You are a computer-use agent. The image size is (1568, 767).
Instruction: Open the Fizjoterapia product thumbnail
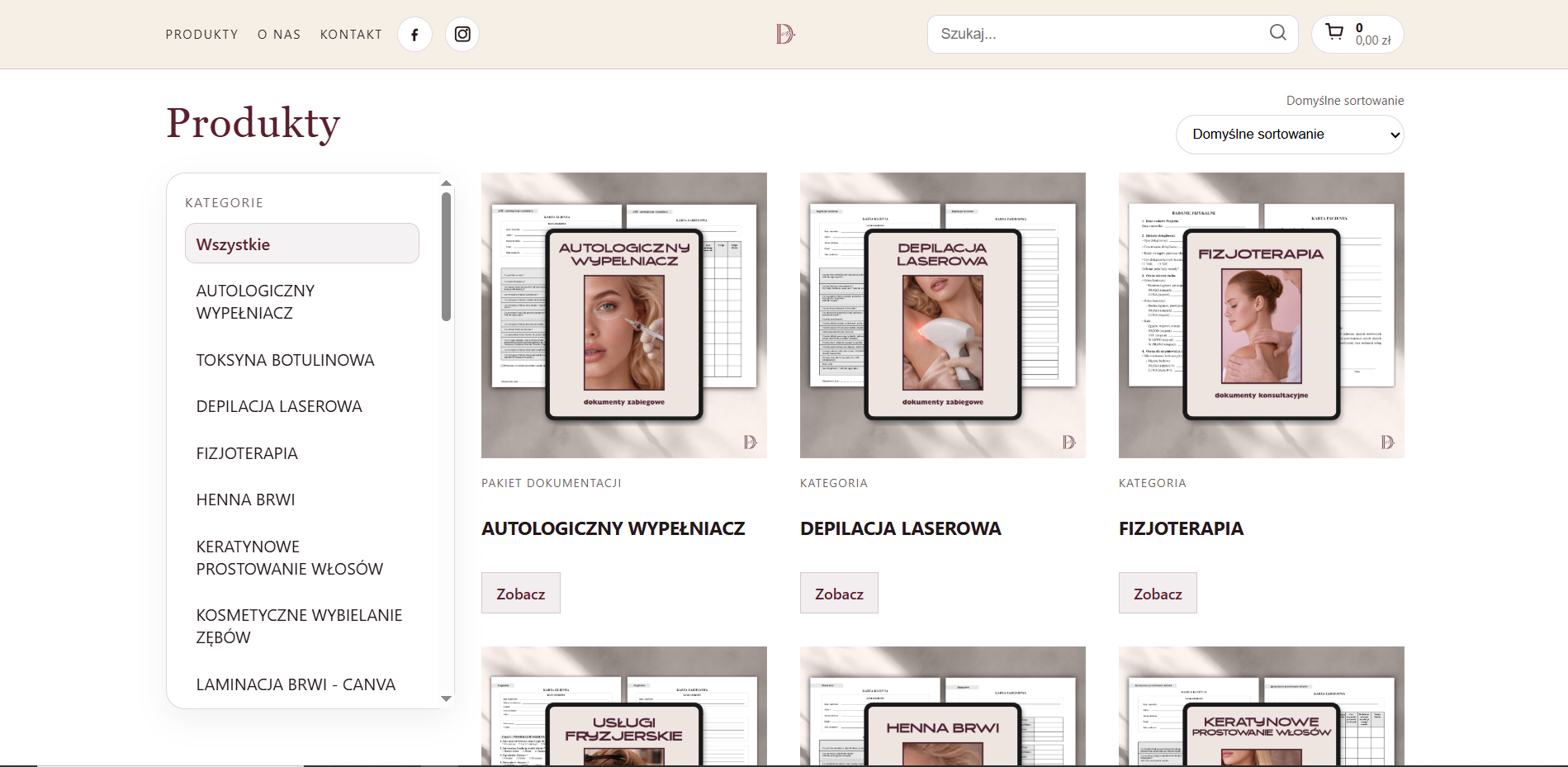1261,315
